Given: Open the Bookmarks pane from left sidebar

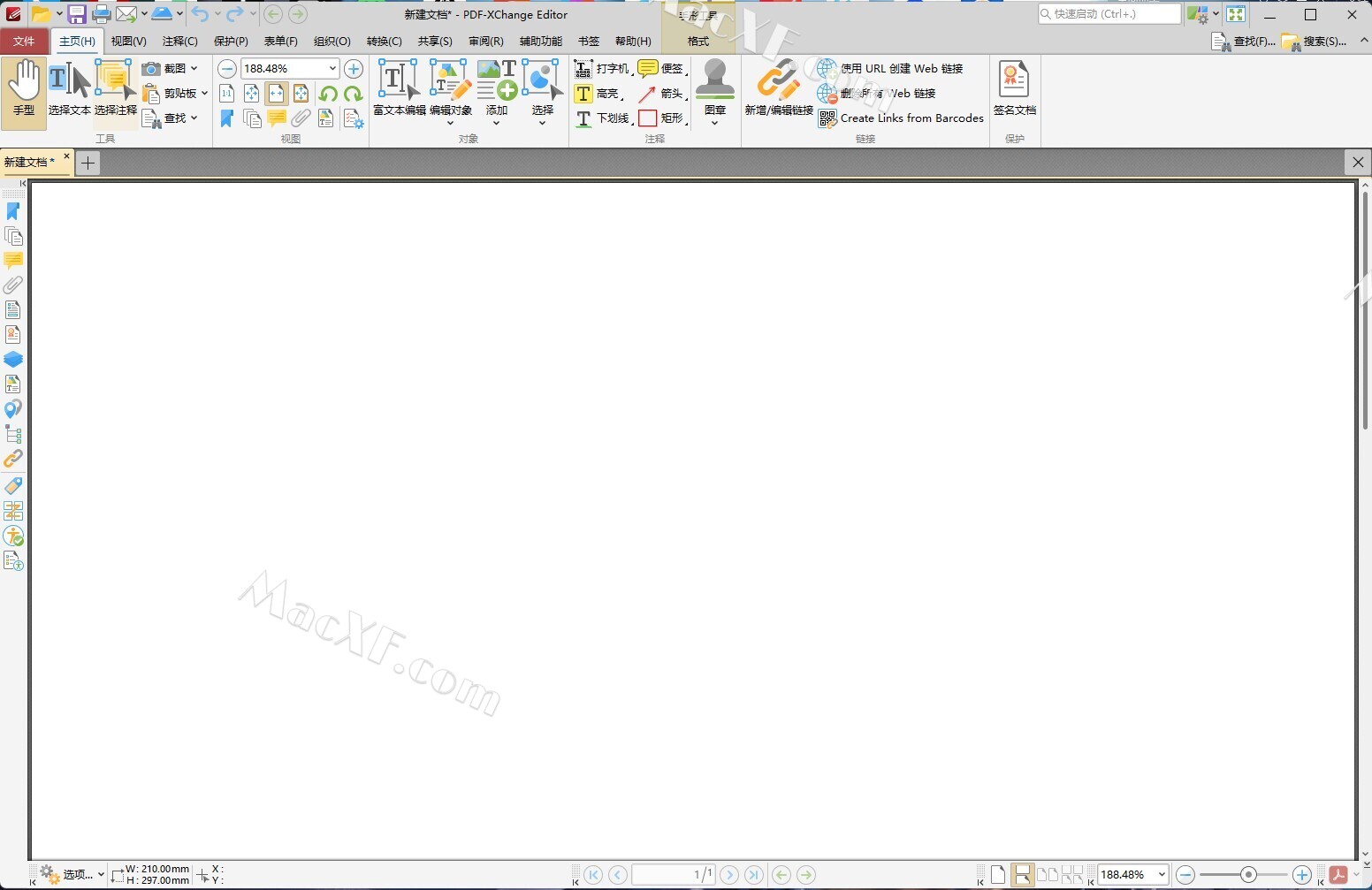Looking at the screenshot, I should [13, 211].
